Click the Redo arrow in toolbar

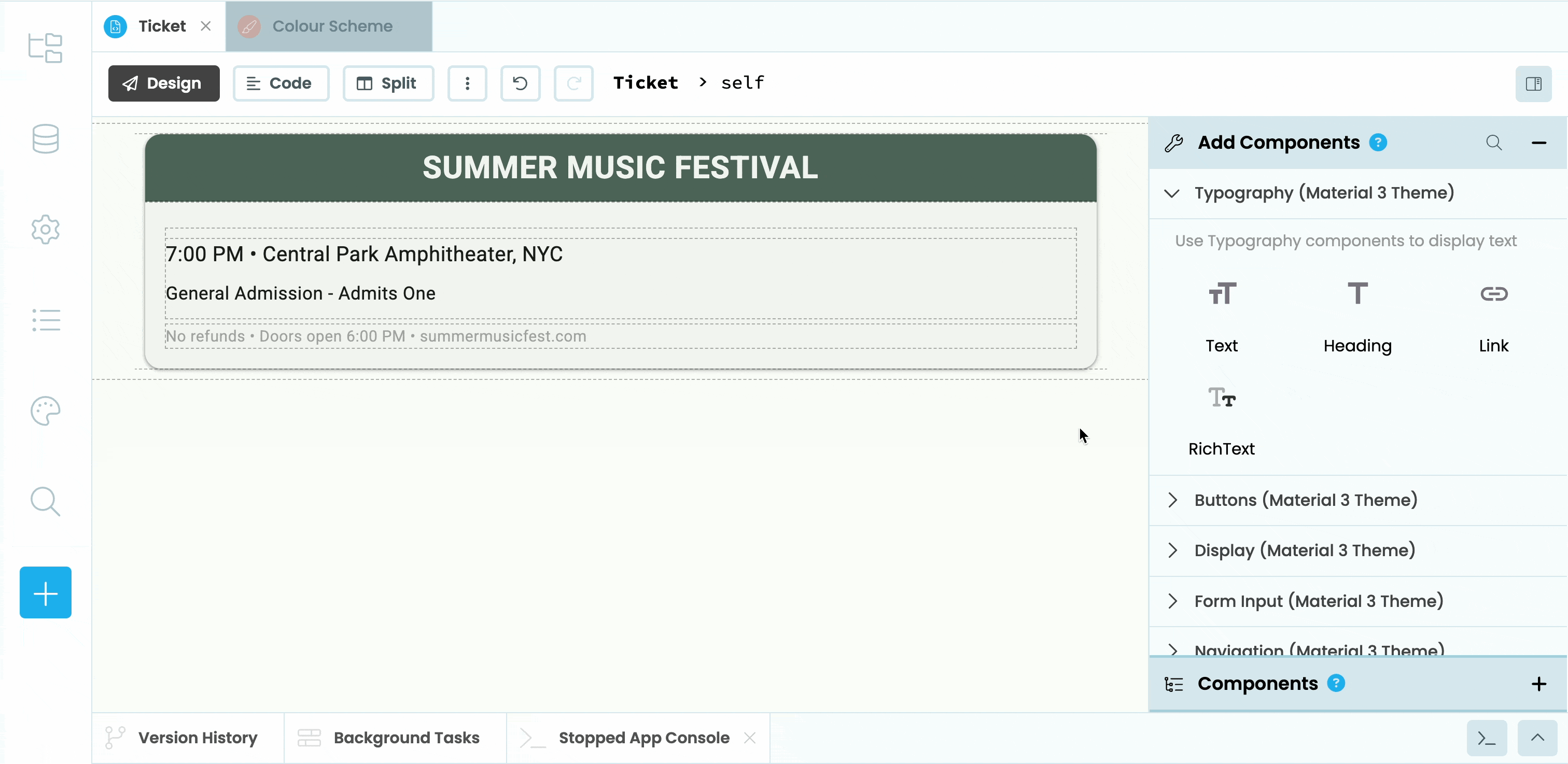point(573,83)
